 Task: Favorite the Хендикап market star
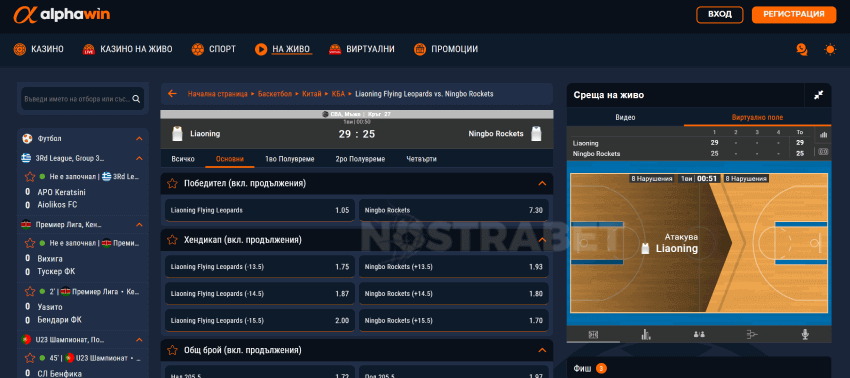click(172, 239)
